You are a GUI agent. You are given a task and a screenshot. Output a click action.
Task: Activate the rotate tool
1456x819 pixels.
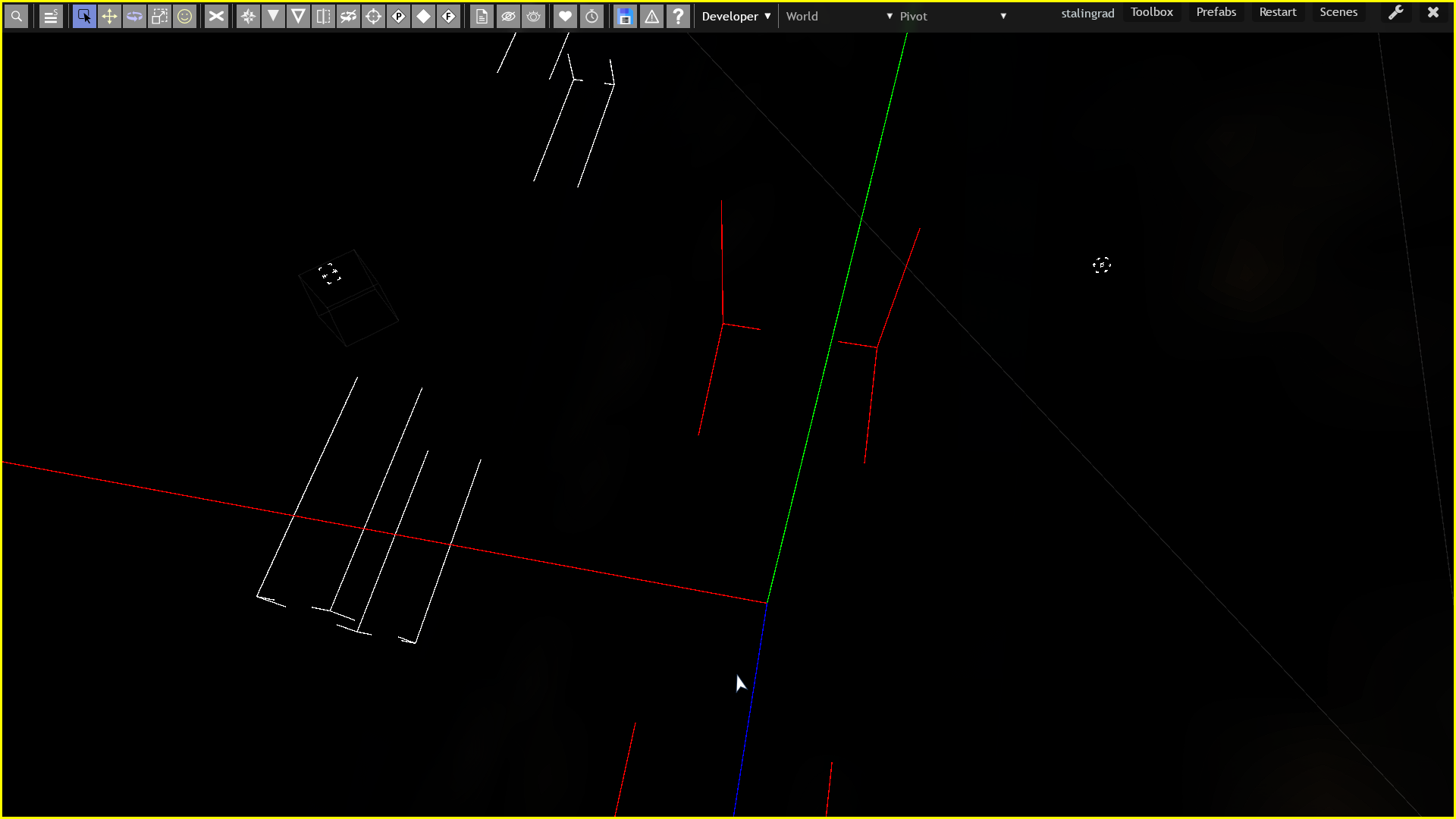pos(134,16)
